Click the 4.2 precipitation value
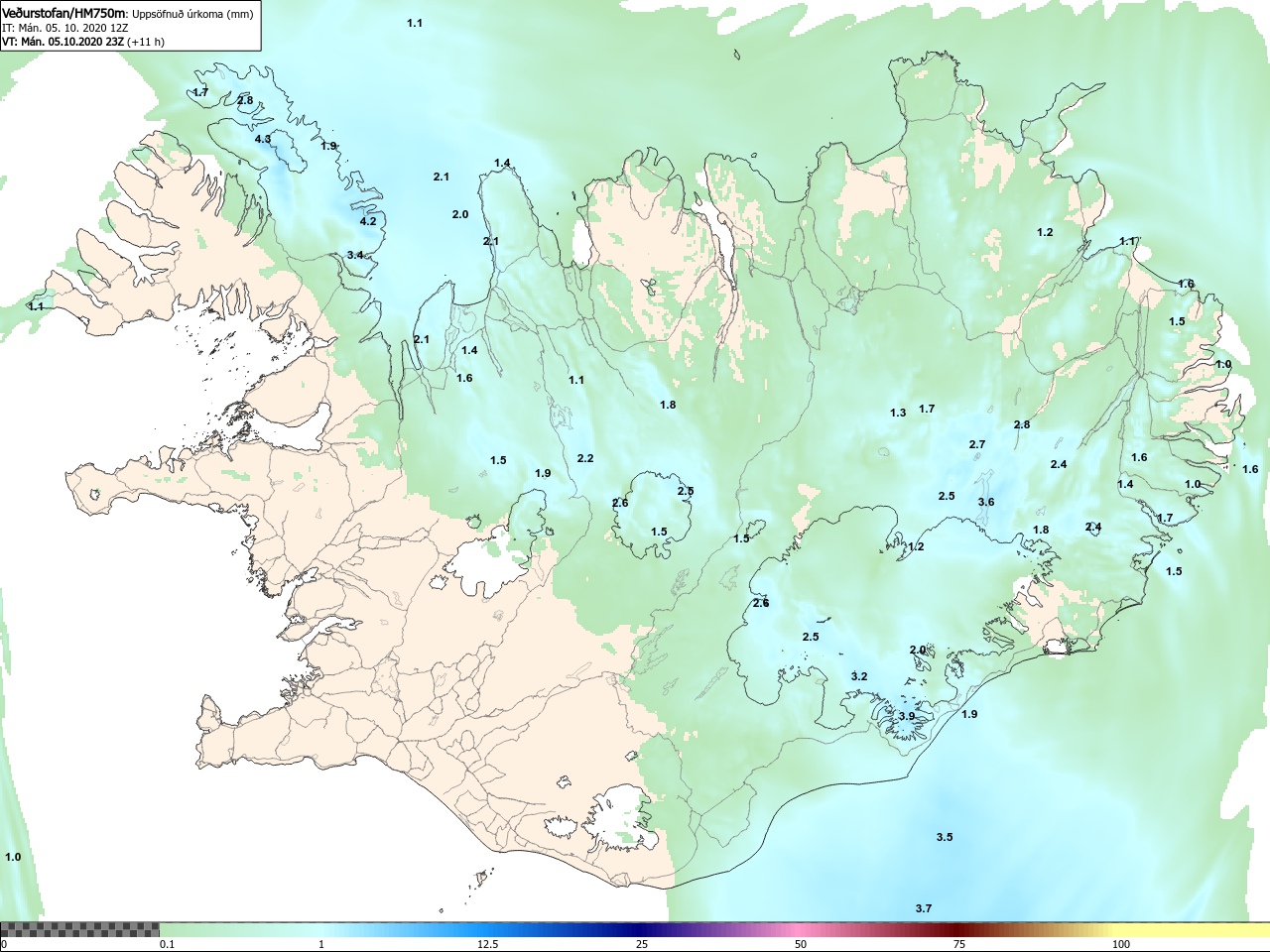The image size is (1270, 952). click(368, 221)
